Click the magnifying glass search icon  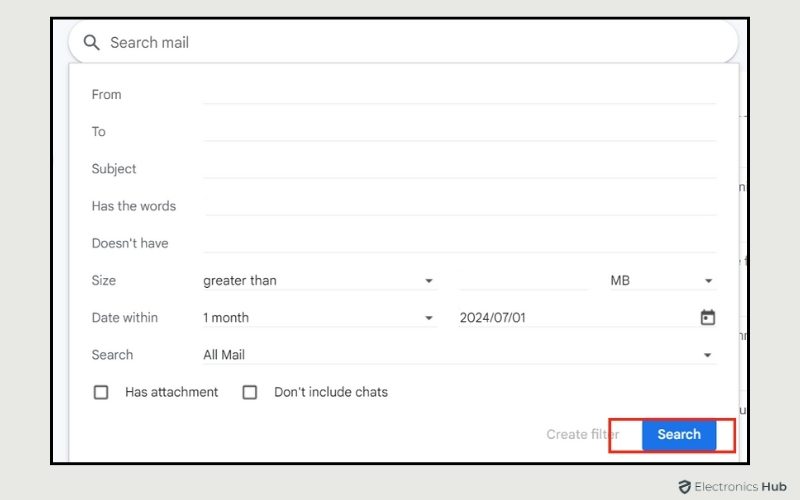pyautogui.click(x=92, y=43)
